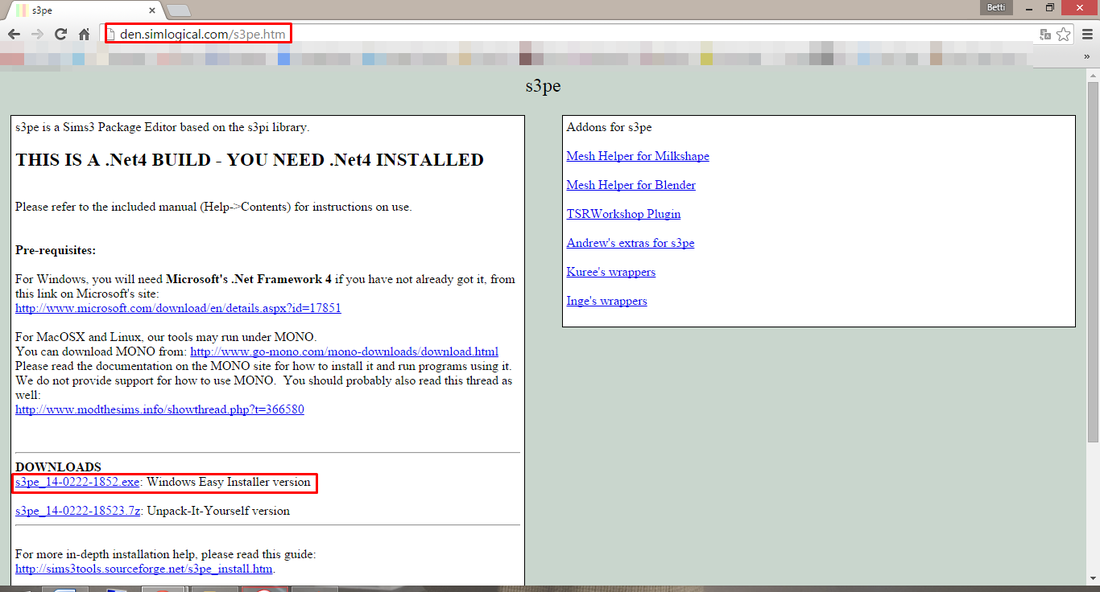Open Mesh Helper for Milkshape link
This screenshot has height=592, width=1100.
coord(638,156)
